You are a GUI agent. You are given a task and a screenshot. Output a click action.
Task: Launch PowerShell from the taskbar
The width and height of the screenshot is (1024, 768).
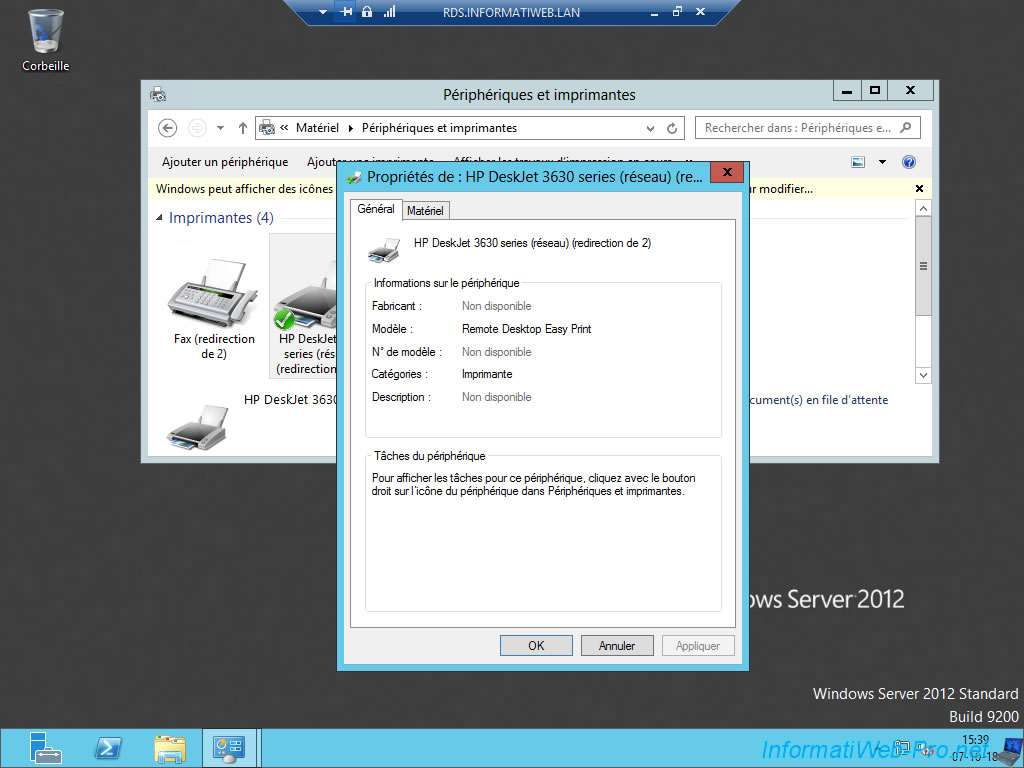point(108,748)
